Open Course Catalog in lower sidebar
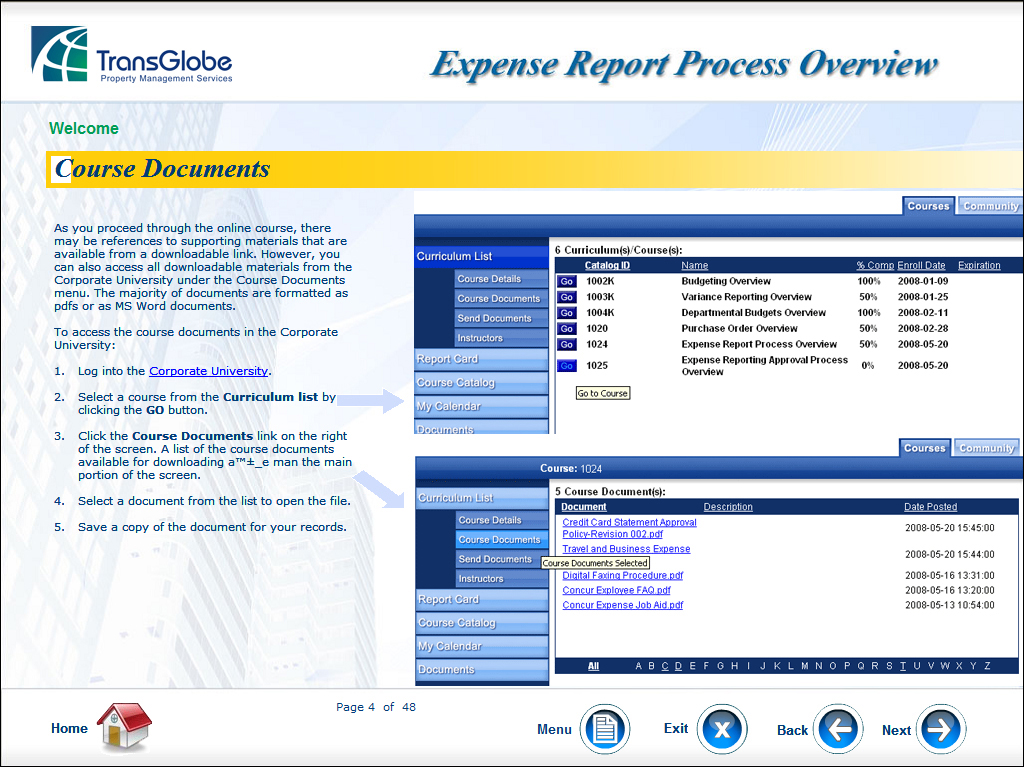1024x767 pixels. click(x=482, y=623)
